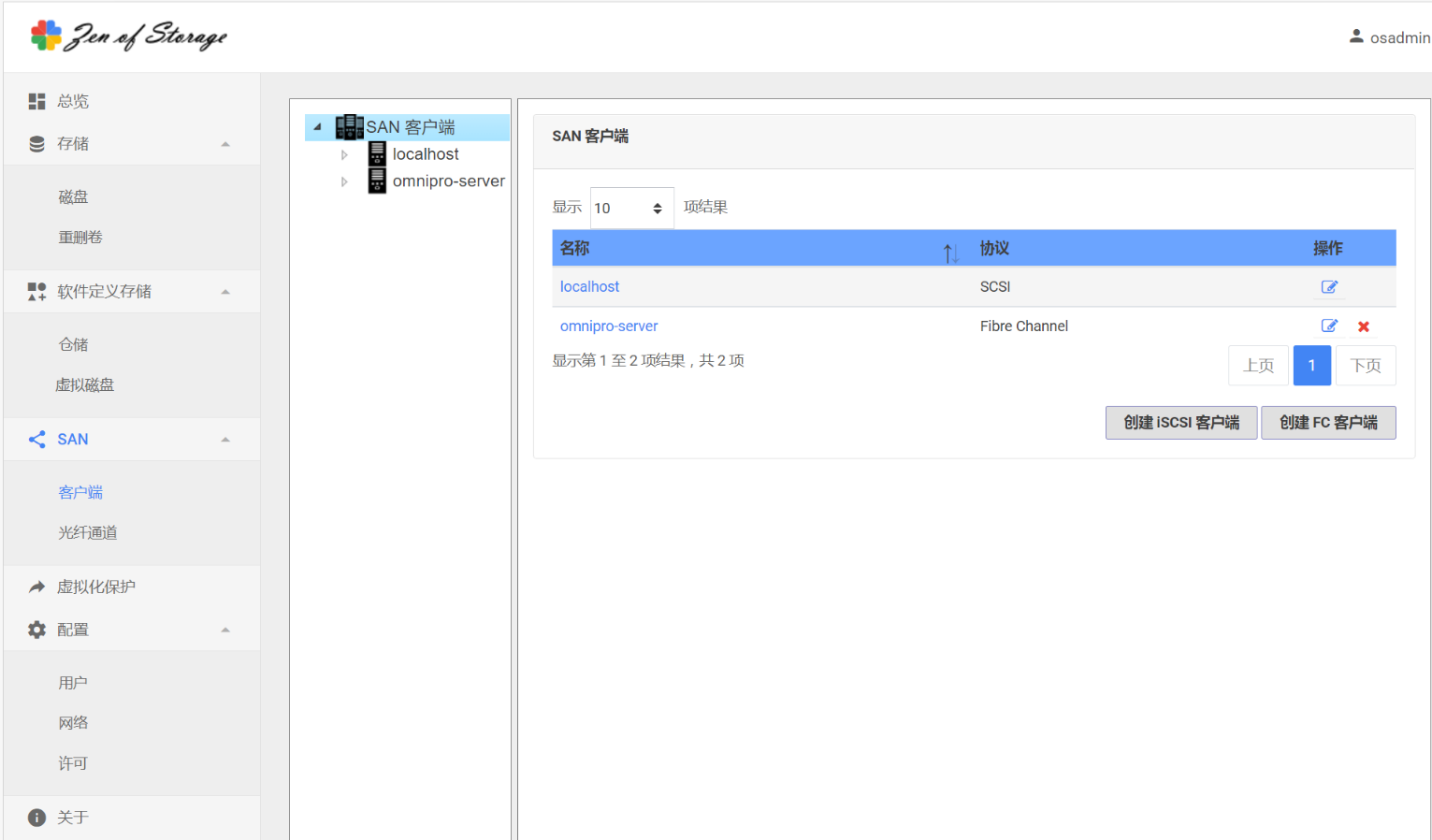Open the 总览 dashboard overview
This screenshot has height=840, width=1432.
(72, 101)
